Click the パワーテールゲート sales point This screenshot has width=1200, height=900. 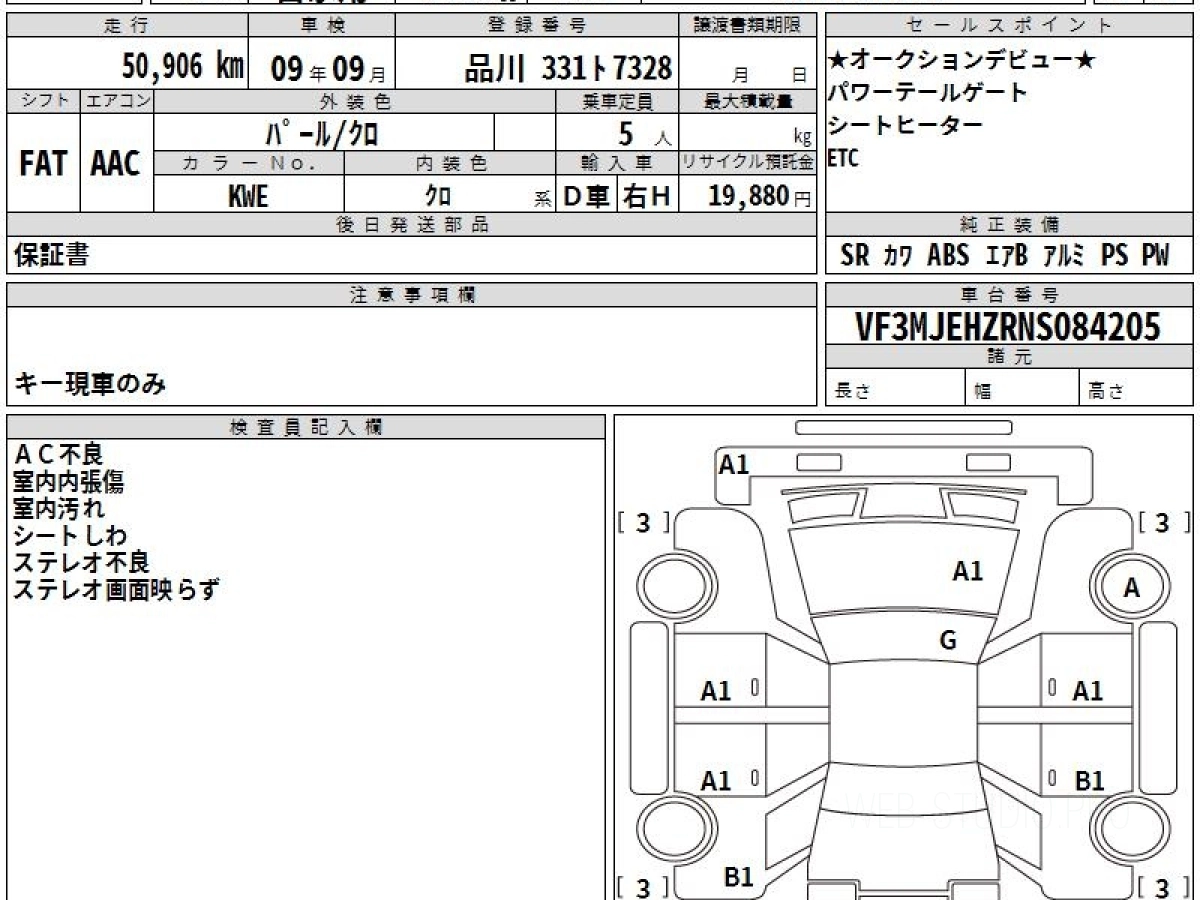927,93
